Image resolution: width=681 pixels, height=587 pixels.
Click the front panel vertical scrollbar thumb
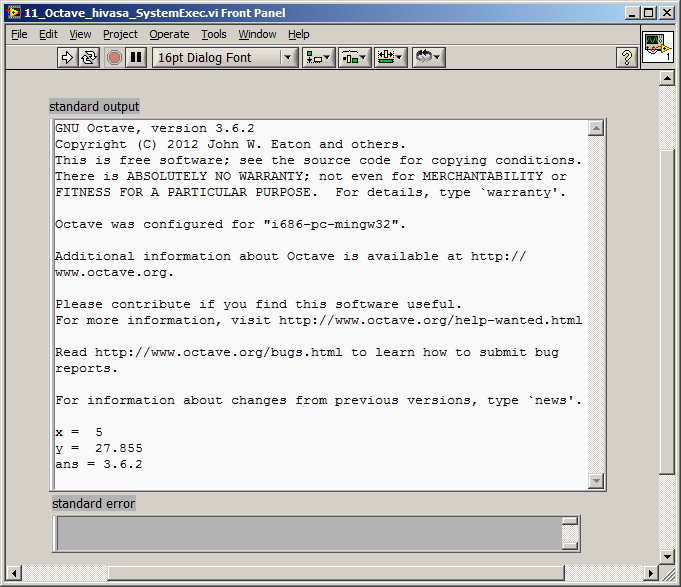click(667, 312)
